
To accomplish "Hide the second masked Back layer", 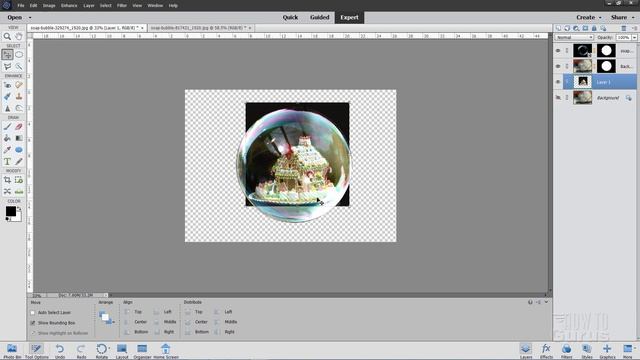I will coord(558,66).
